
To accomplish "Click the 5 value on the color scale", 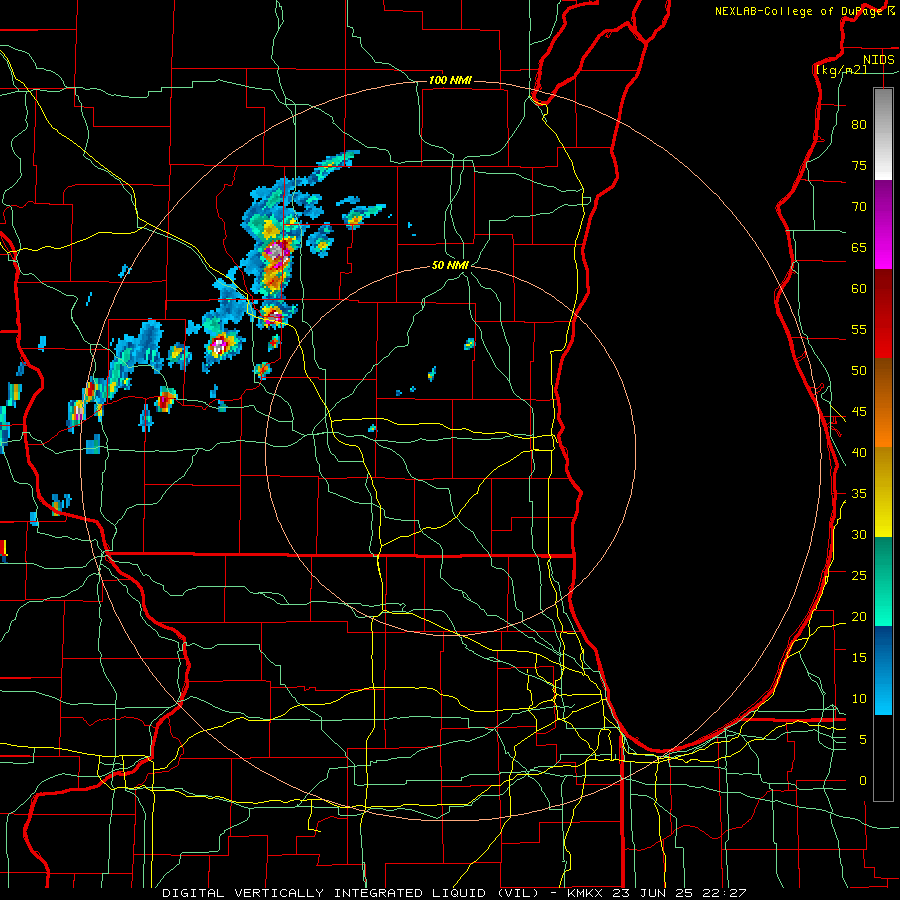I will click(863, 740).
